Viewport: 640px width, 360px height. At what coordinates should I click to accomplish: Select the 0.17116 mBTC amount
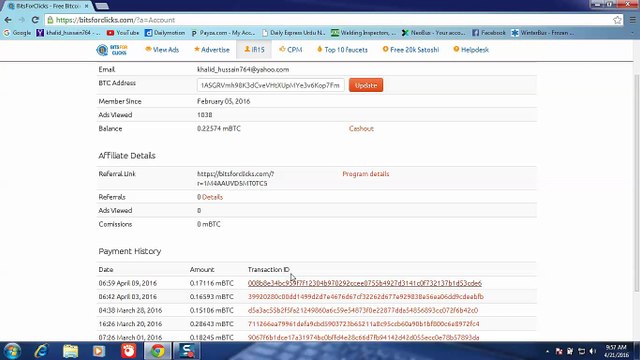pyautogui.click(x=211, y=283)
